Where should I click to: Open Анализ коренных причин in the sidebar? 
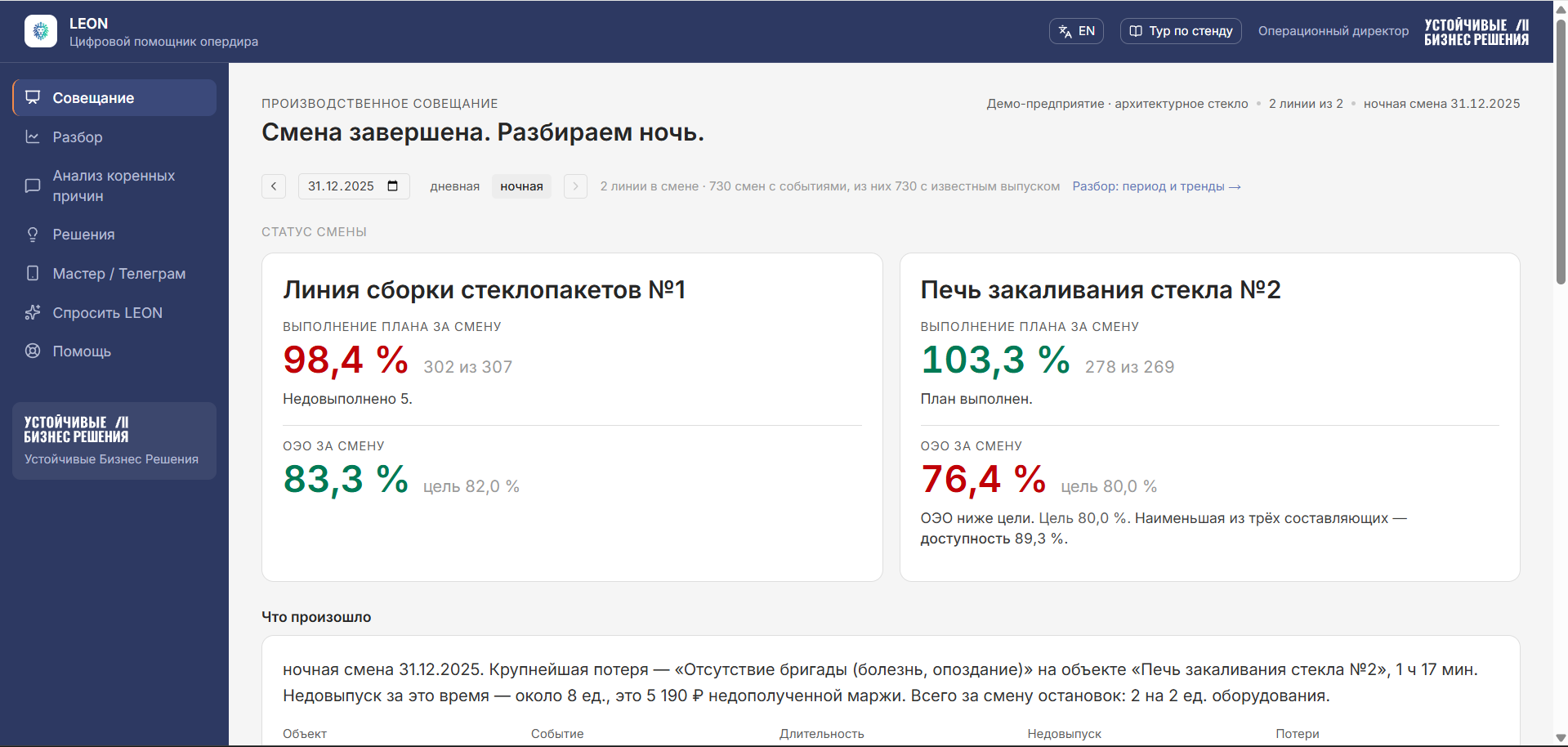pyautogui.click(x=114, y=186)
